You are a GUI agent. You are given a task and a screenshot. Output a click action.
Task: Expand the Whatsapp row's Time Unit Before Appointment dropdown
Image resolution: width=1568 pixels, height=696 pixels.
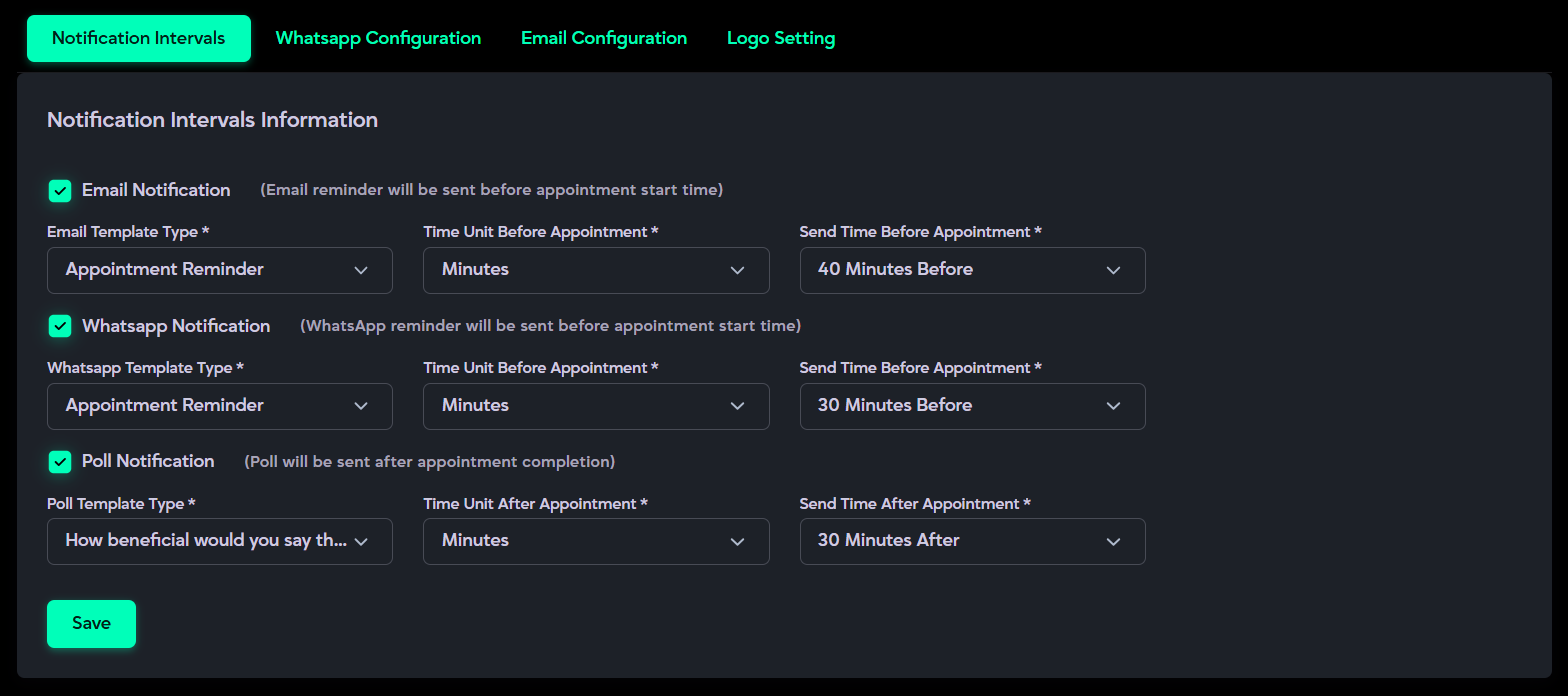point(595,406)
